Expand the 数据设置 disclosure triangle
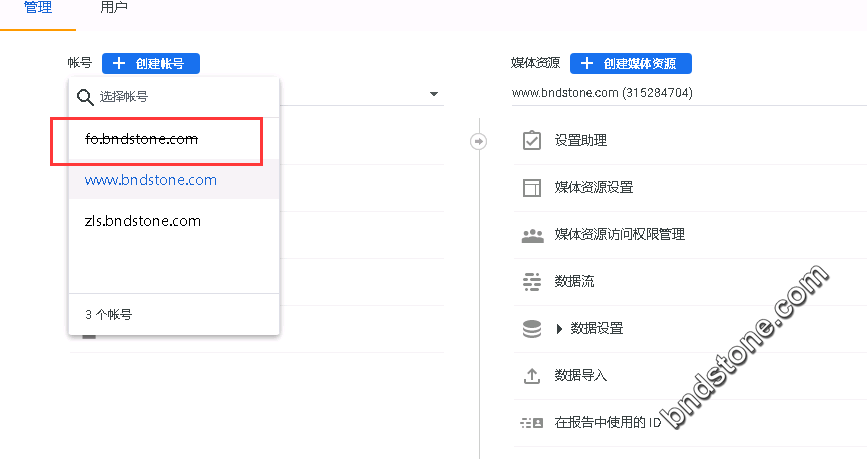 point(559,329)
